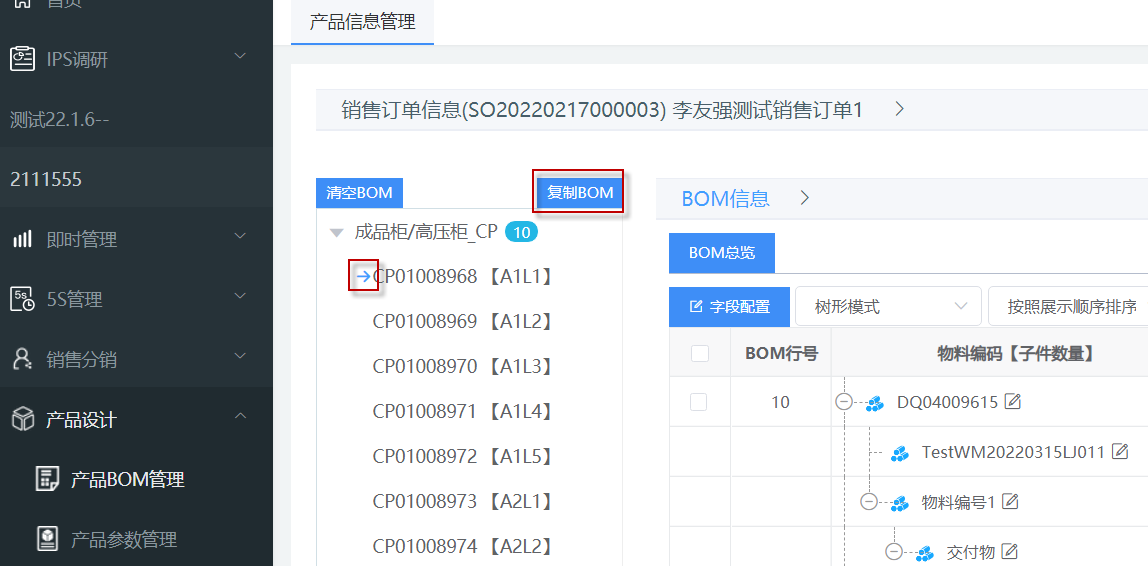
Task: Click the 清空BOM button
Action: point(359,193)
